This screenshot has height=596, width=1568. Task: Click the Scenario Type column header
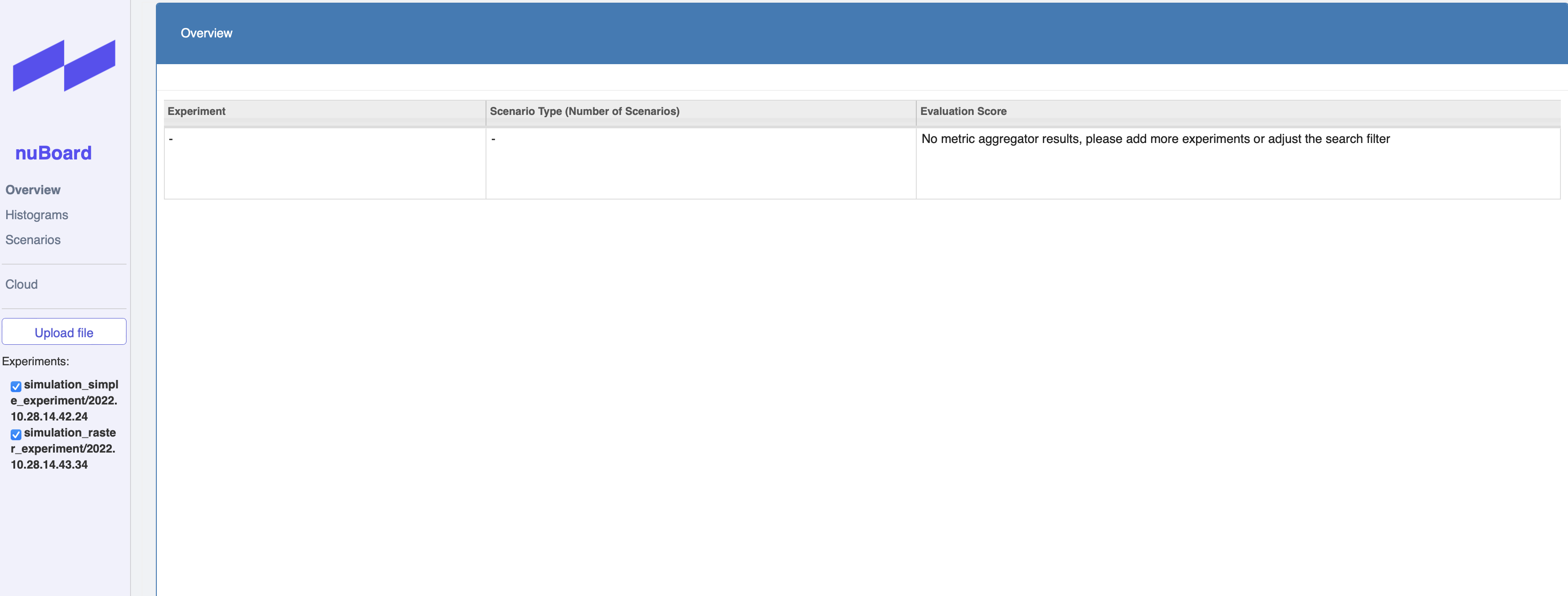[585, 111]
